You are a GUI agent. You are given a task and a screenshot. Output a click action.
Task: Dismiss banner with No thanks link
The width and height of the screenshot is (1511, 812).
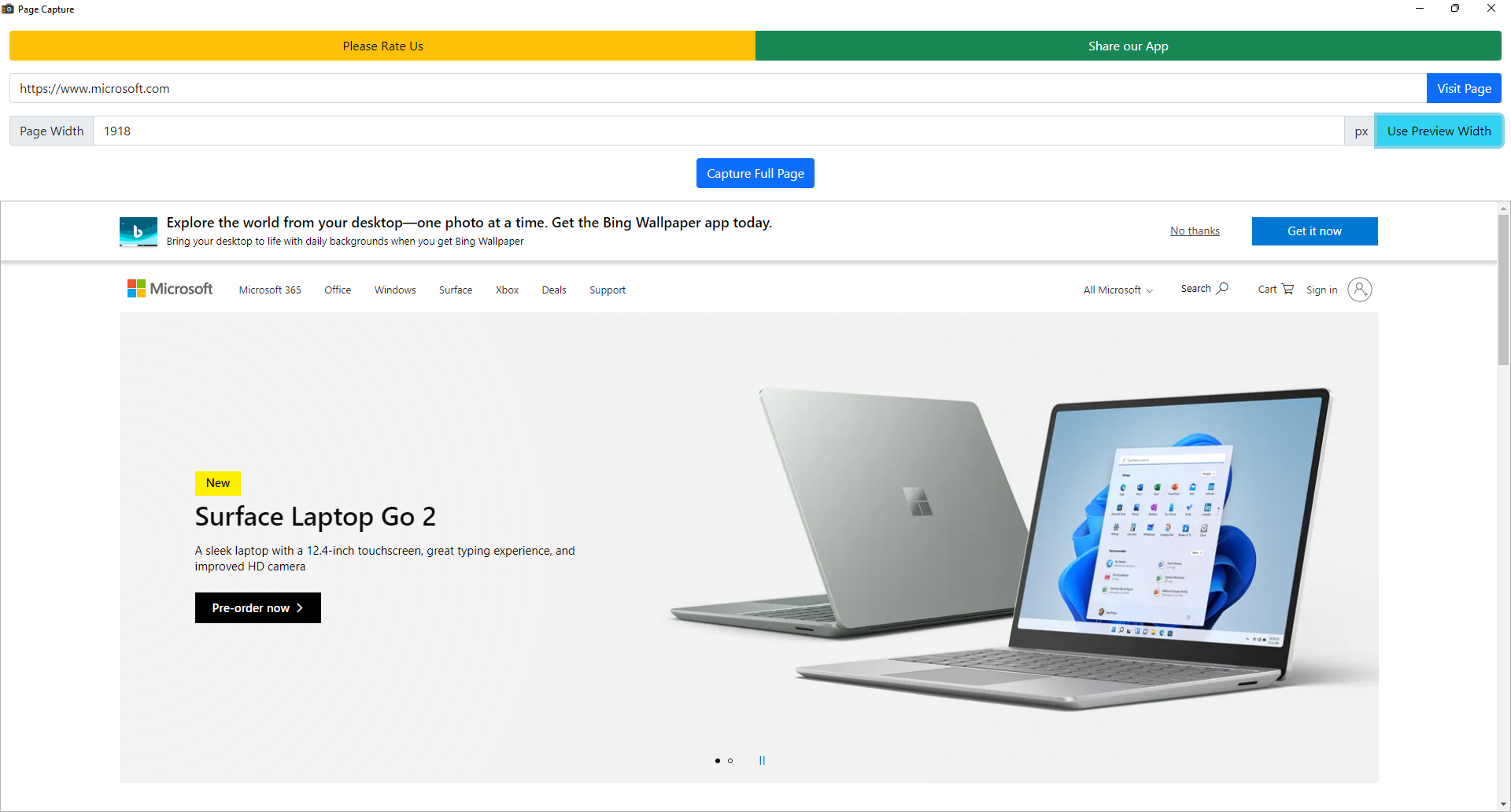coord(1194,231)
